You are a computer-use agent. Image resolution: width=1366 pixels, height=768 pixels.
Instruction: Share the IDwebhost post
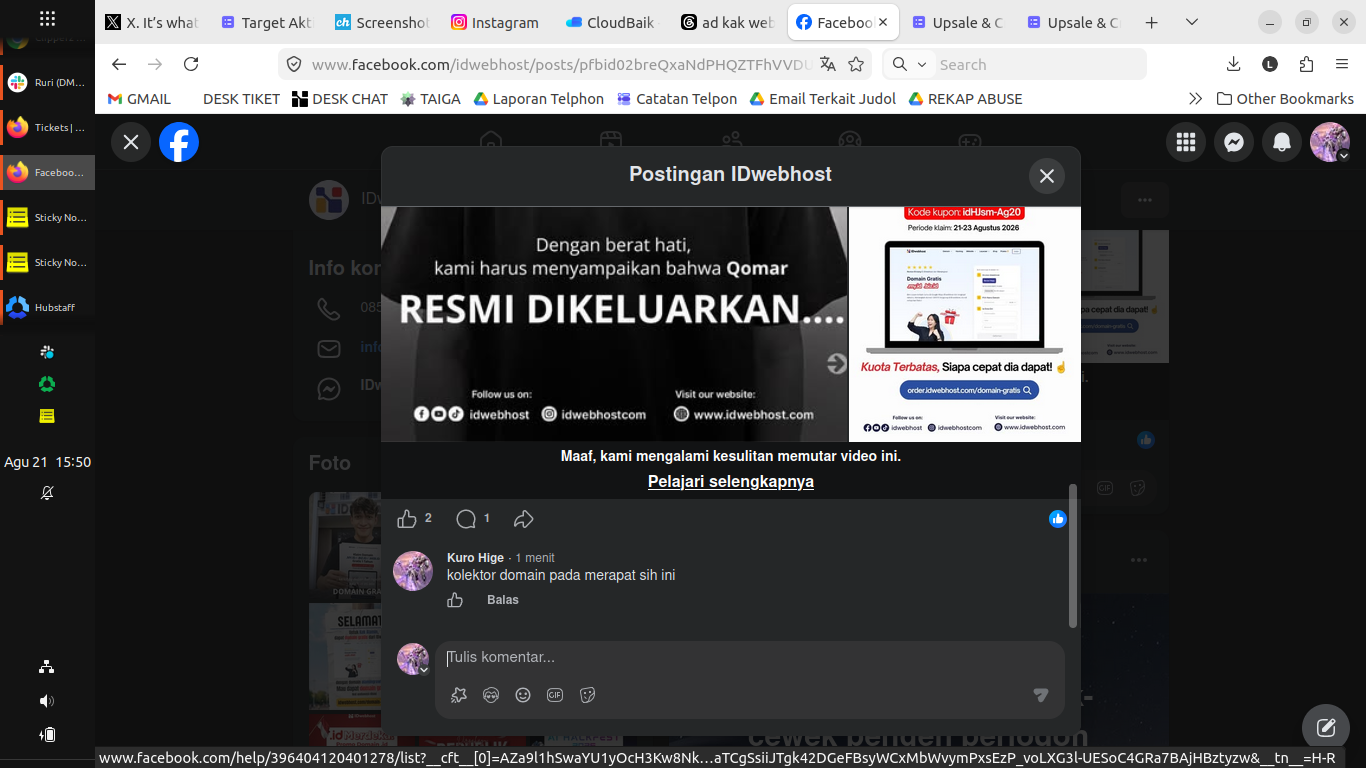[524, 519]
